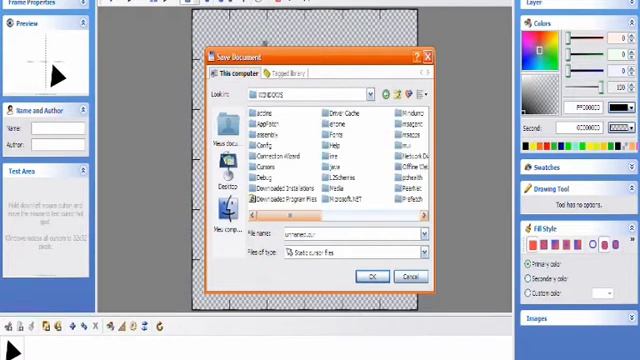The width and height of the screenshot is (640, 360).
Task: Click Cancel button in Save Document dialog
Action: click(x=411, y=277)
